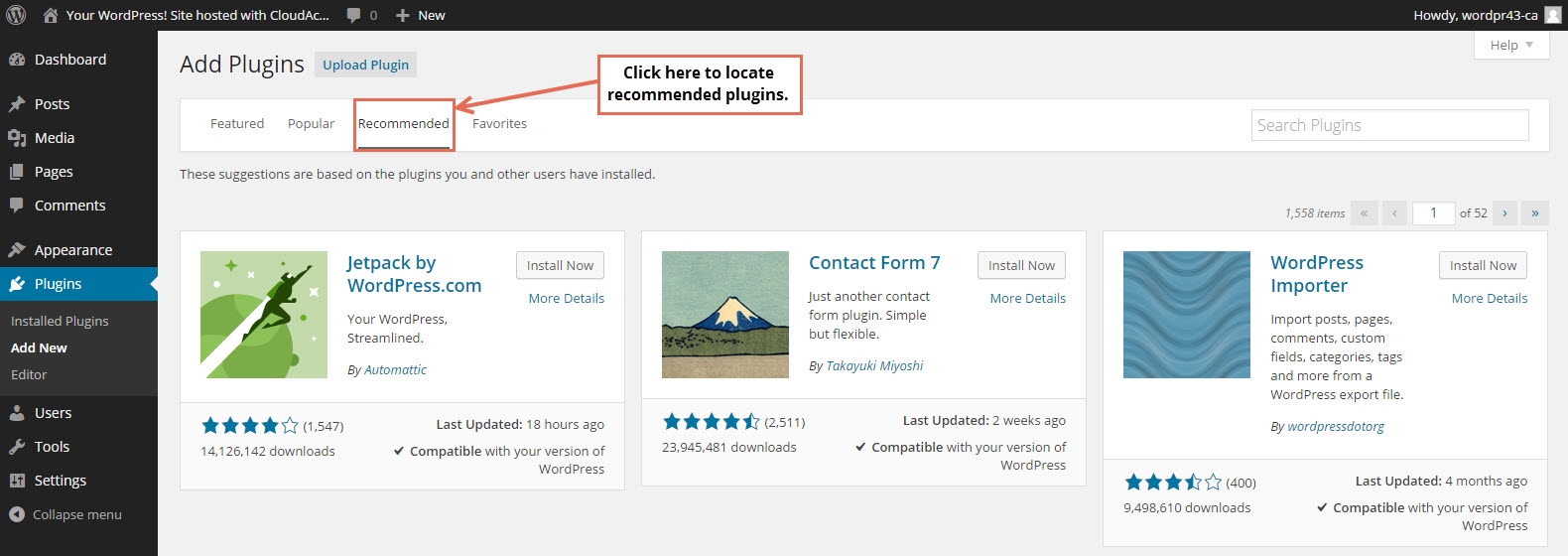Switch to the Popular tab
This screenshot has height=556, width=1568.
[311, 124]
